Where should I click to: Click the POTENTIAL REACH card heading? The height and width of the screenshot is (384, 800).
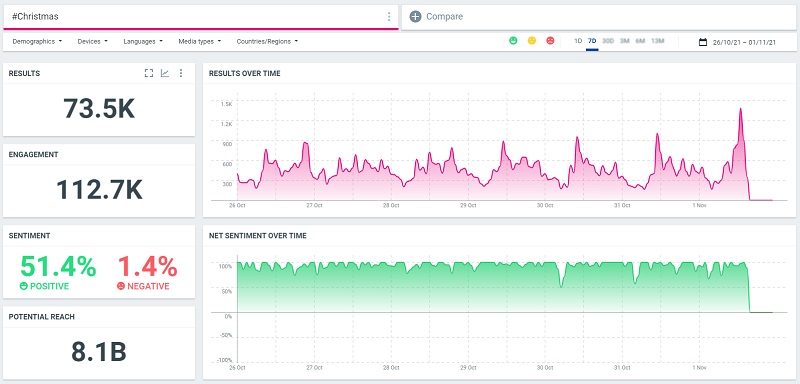point(41,317)
